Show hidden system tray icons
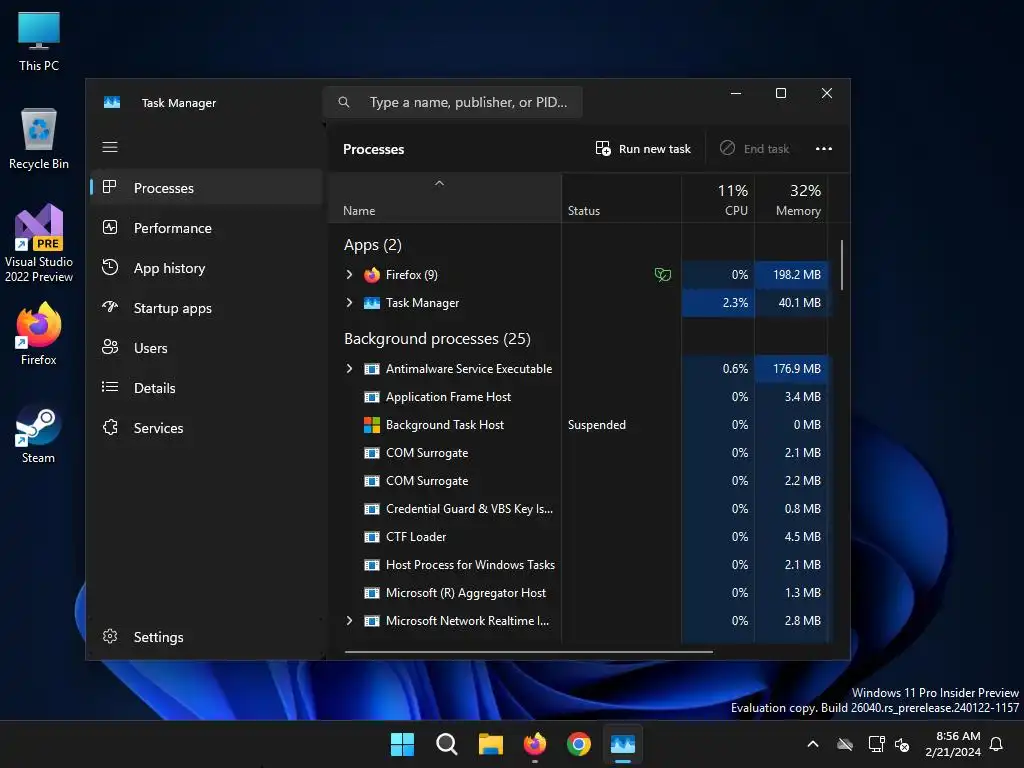Image resolution: width=1024 pixels, height=768 pixels. (813, 744)
